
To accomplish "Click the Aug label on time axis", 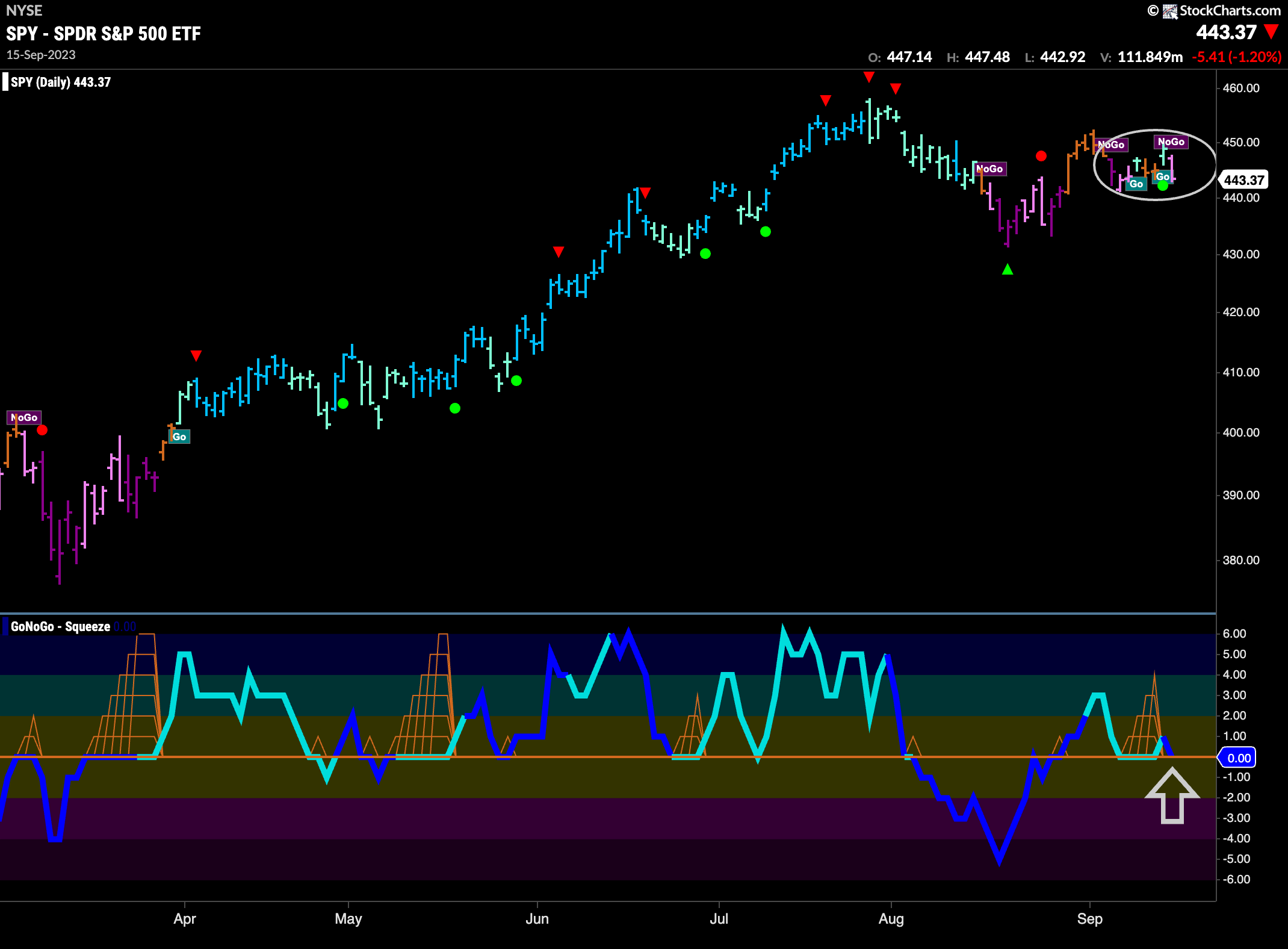I will (891, 918).
